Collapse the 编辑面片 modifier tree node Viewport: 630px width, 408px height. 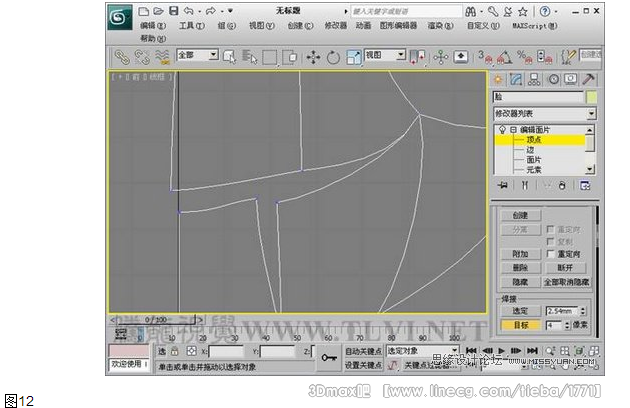point(513,130)
